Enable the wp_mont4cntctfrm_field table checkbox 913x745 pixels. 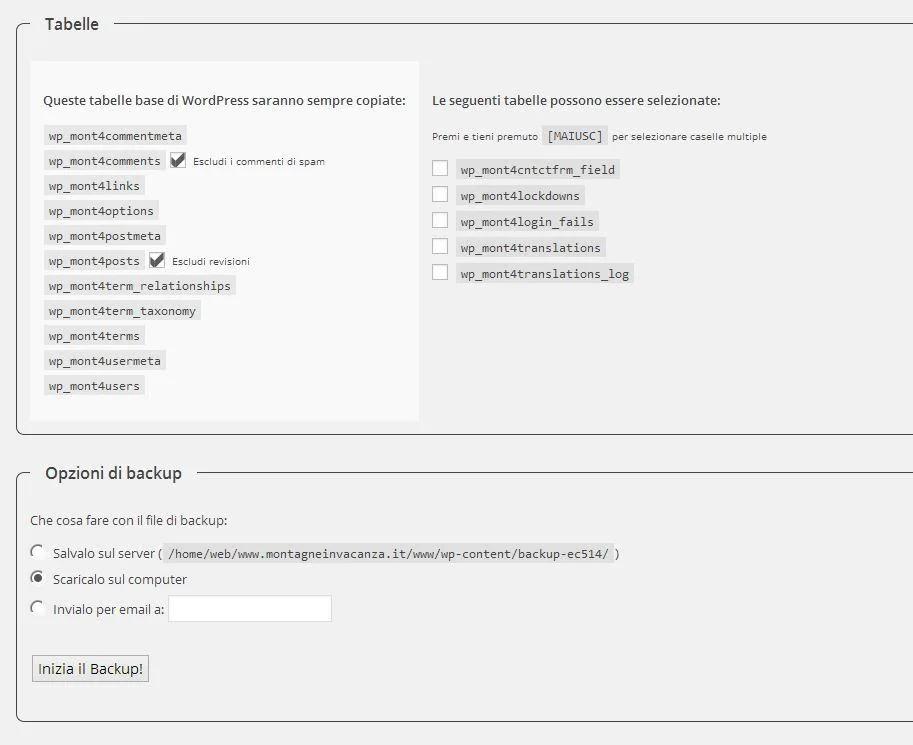point(439,168)
